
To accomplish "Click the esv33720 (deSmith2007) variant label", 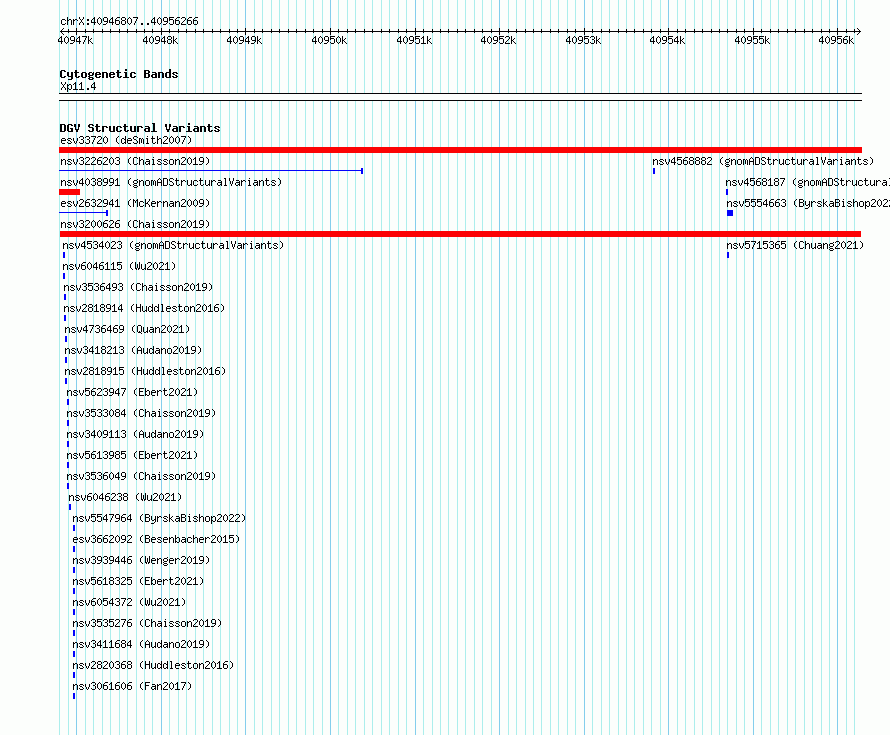I will pyautogui.click(x=126, y=140).
